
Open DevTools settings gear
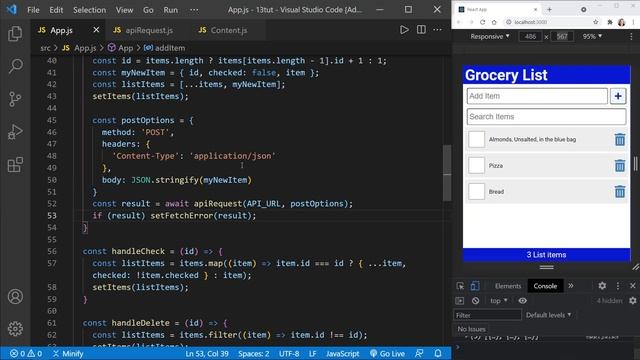click(602, 286)
